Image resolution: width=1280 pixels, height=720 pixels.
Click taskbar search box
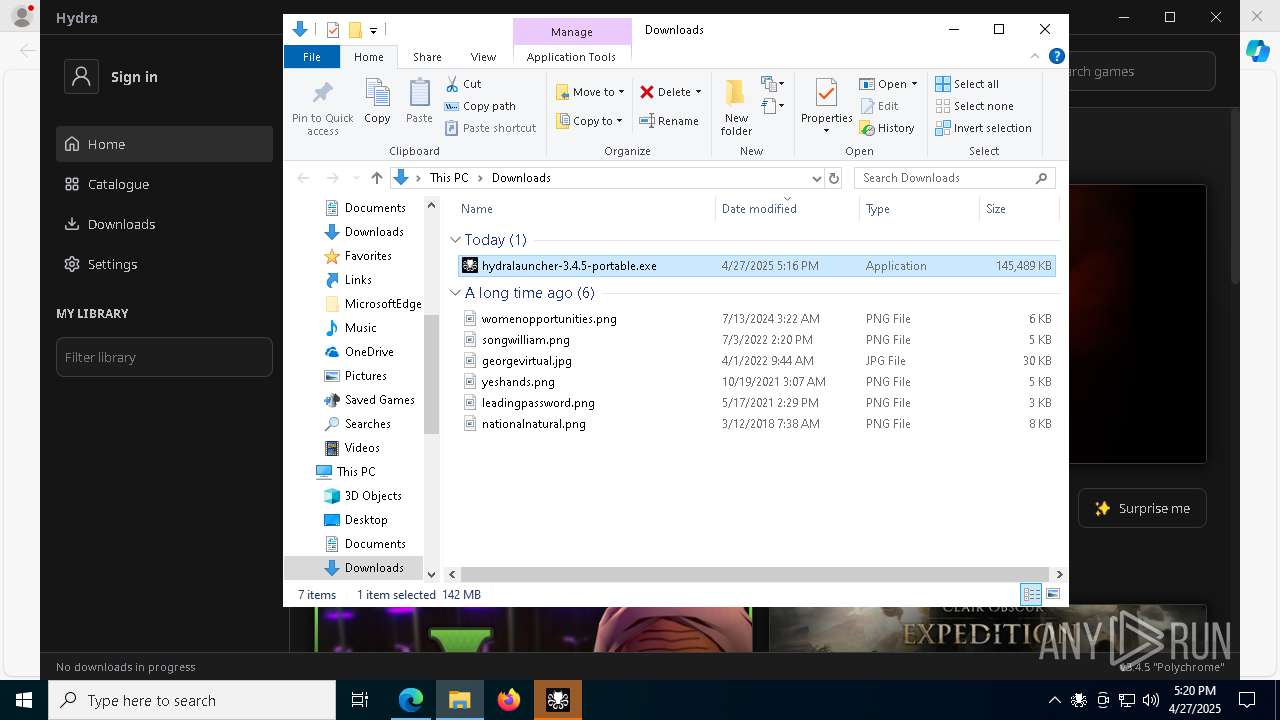point(192,700)
